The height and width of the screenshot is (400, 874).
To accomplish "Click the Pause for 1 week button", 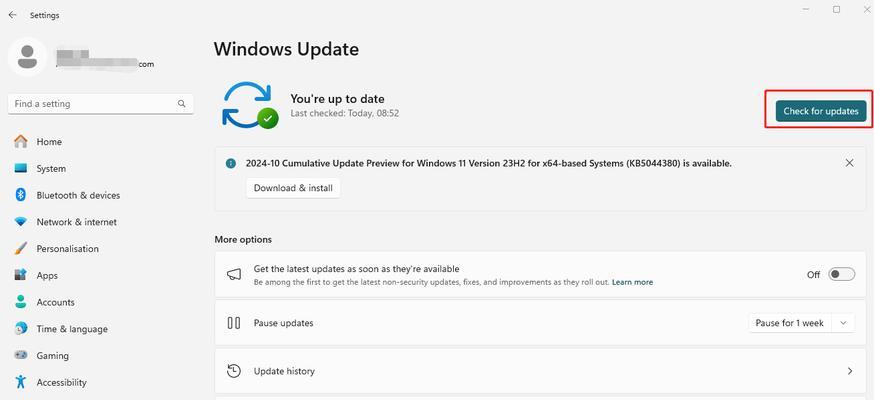I will (789, 323).
